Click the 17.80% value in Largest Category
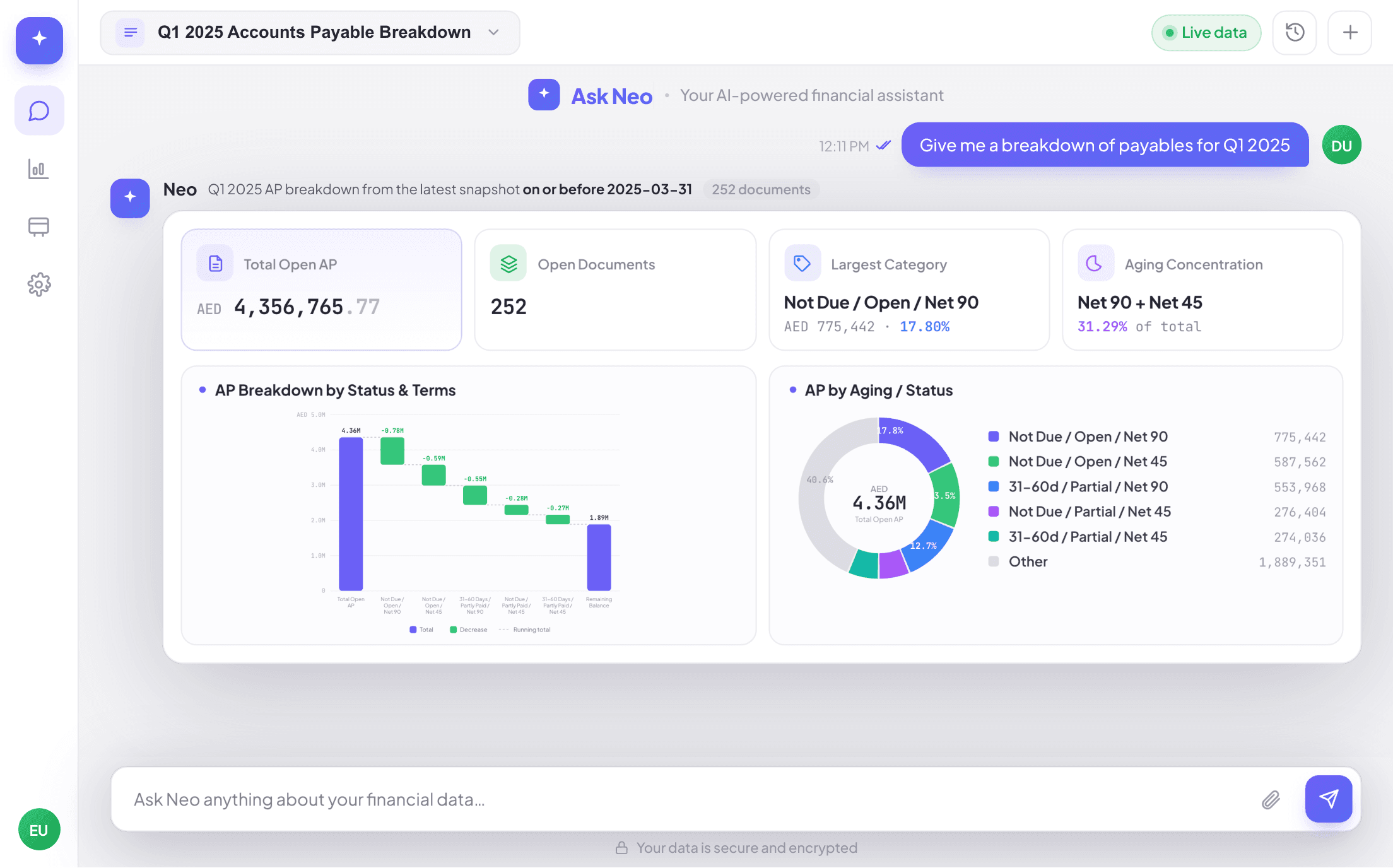Screen dimensions: 1393x868 click(x=924, y=327)
